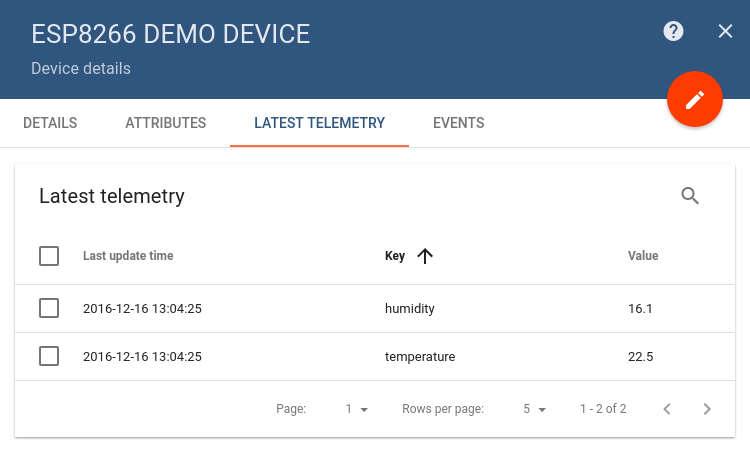750x452 pixels.
Task: Switch to the Attributes tab
Action: pos(165,123)
